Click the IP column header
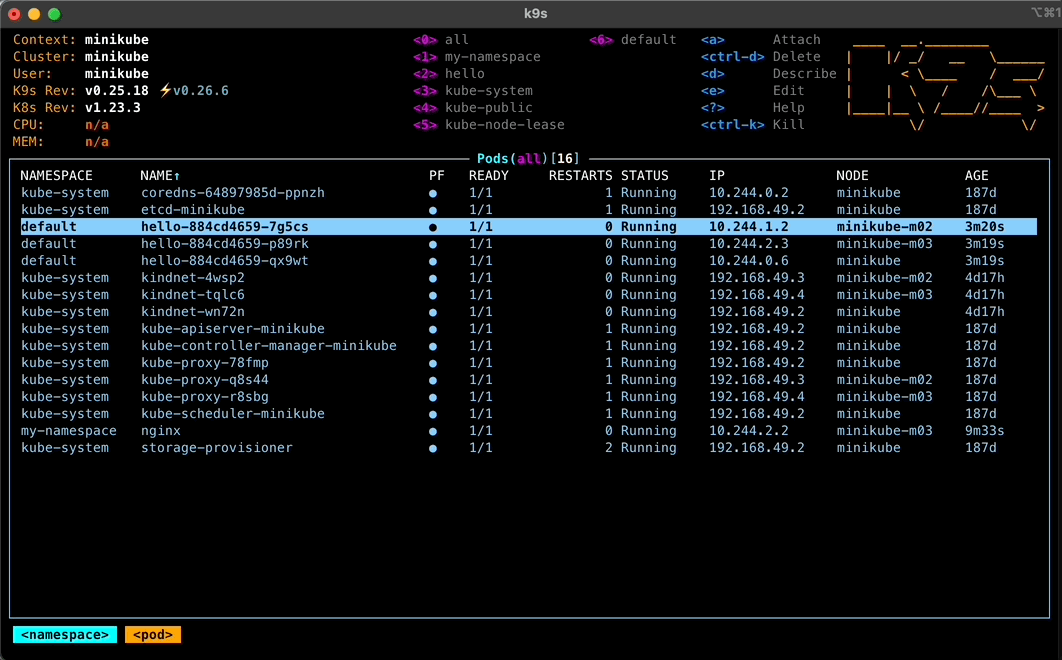Viewport: 1062px width, 660px height. click(x=717, y=176)
